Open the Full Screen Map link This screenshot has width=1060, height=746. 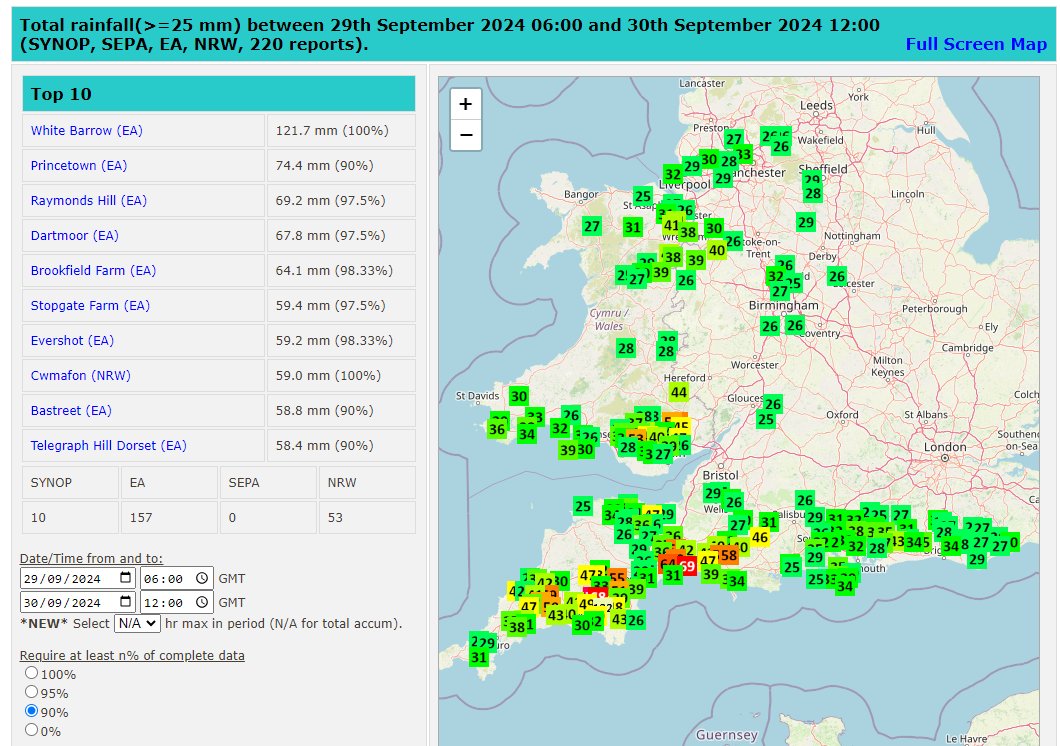click(x=976, y=44)
